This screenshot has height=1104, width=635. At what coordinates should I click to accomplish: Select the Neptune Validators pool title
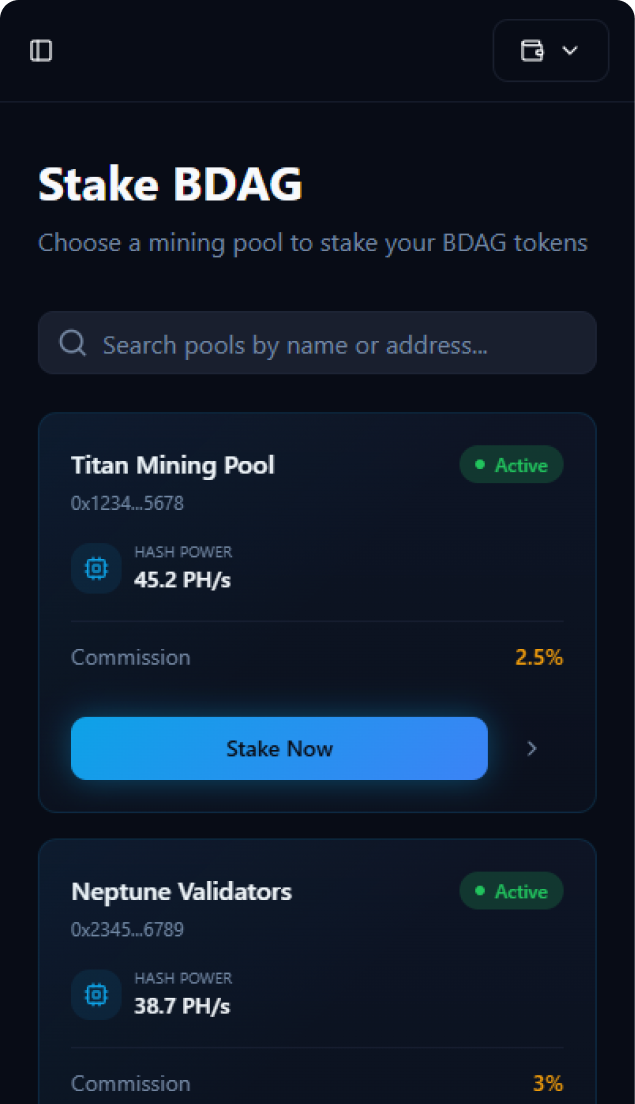(x=181, y=891)
